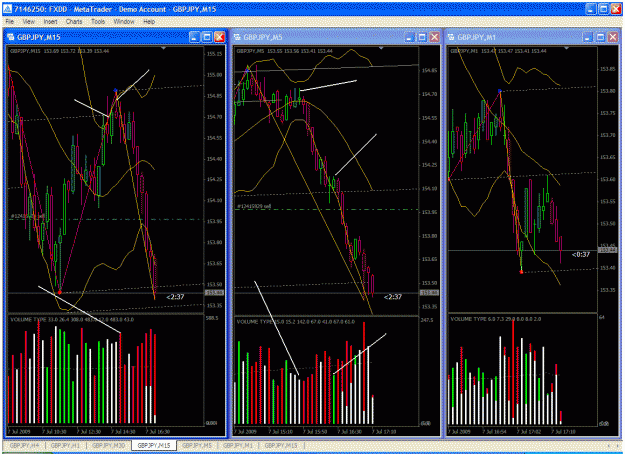This screenshot has width=625, height=454.
Task: Switch to the GBPJPY,M30 chart tab
Action: tap(108, 445)
